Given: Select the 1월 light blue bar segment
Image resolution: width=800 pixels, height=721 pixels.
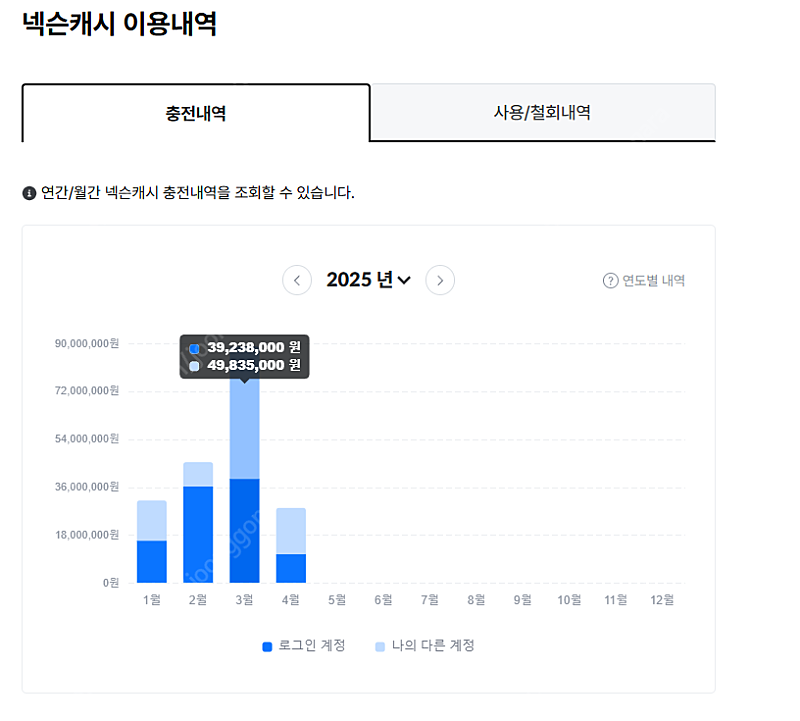Looking at the screenshot, I should pyautogui.click(x=152, y=520).
